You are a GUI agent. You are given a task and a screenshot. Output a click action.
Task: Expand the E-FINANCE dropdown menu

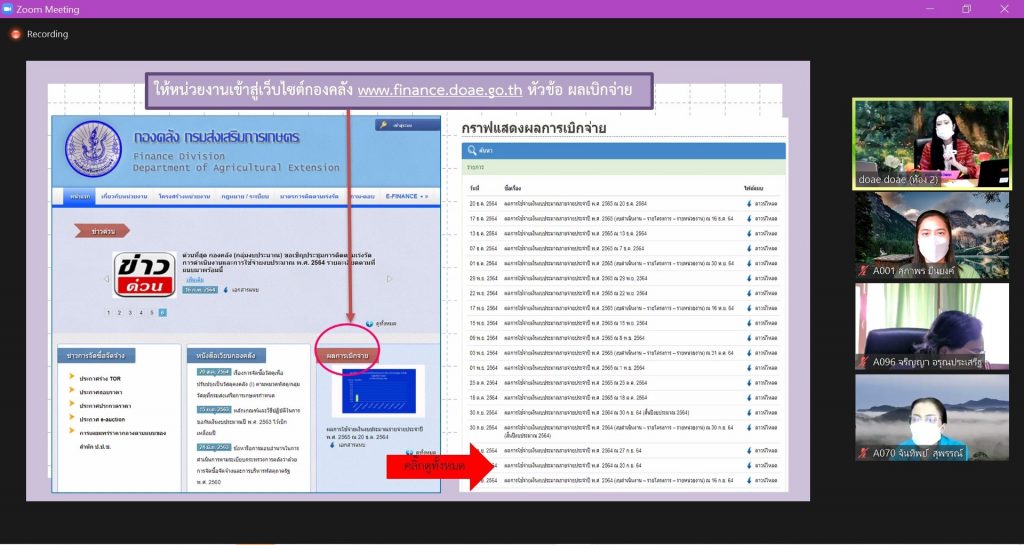(407, 196)
